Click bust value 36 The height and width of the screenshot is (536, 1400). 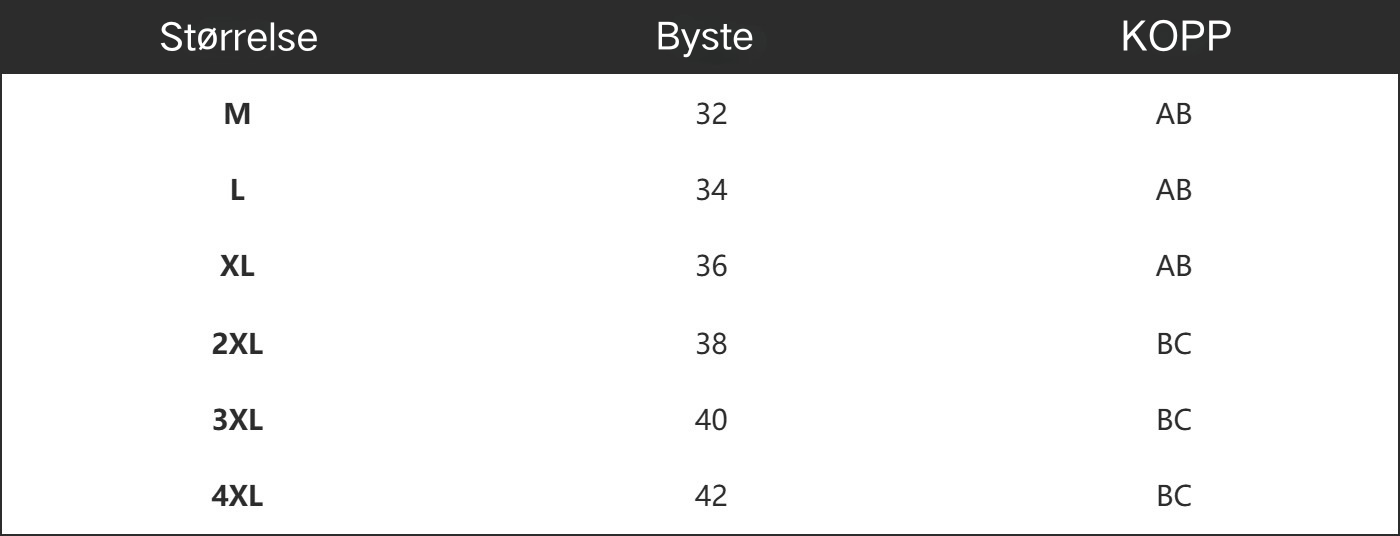(x=711, y=267)
